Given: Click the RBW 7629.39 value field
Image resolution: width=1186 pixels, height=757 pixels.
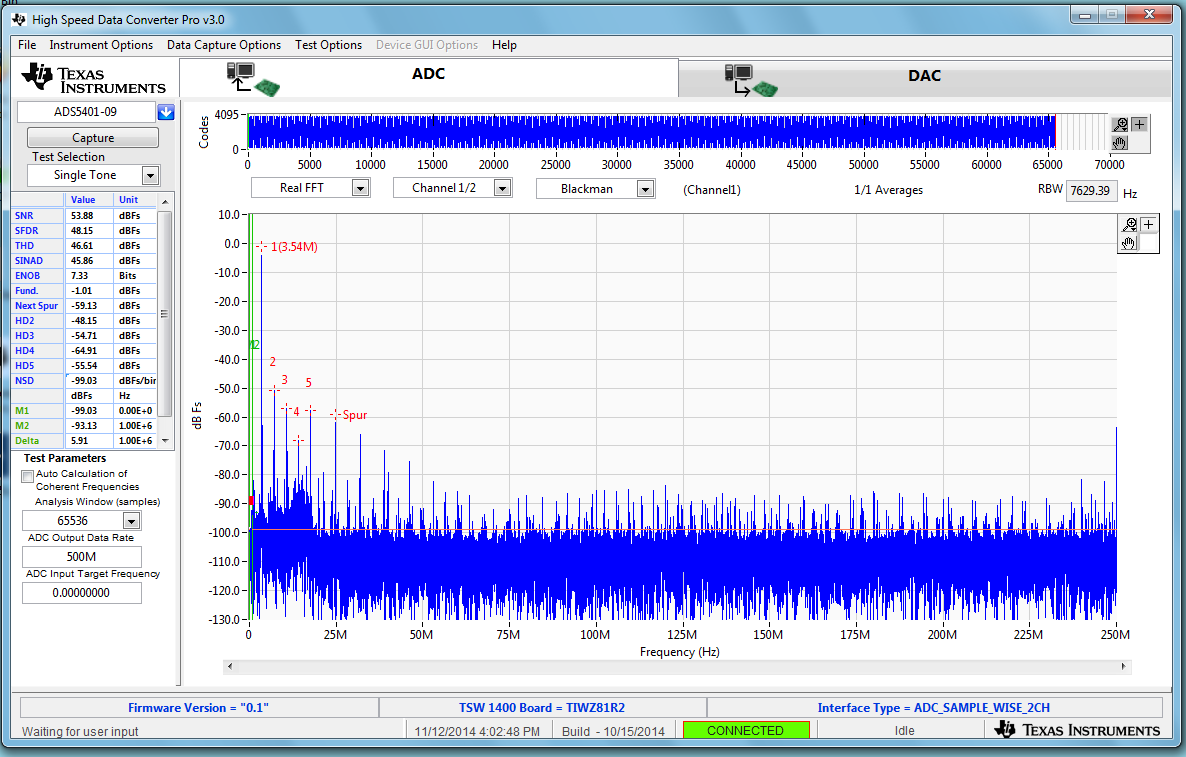Looking at the screenshot, I should coord(1091,191).
